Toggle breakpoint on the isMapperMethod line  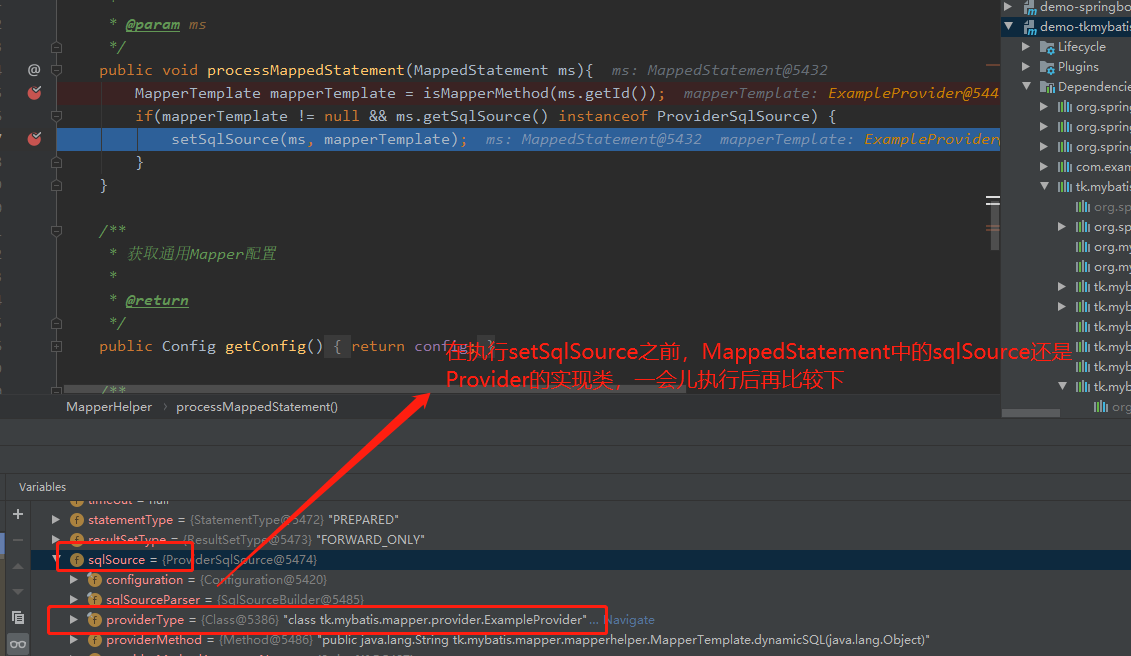click(x=34, y=92)
